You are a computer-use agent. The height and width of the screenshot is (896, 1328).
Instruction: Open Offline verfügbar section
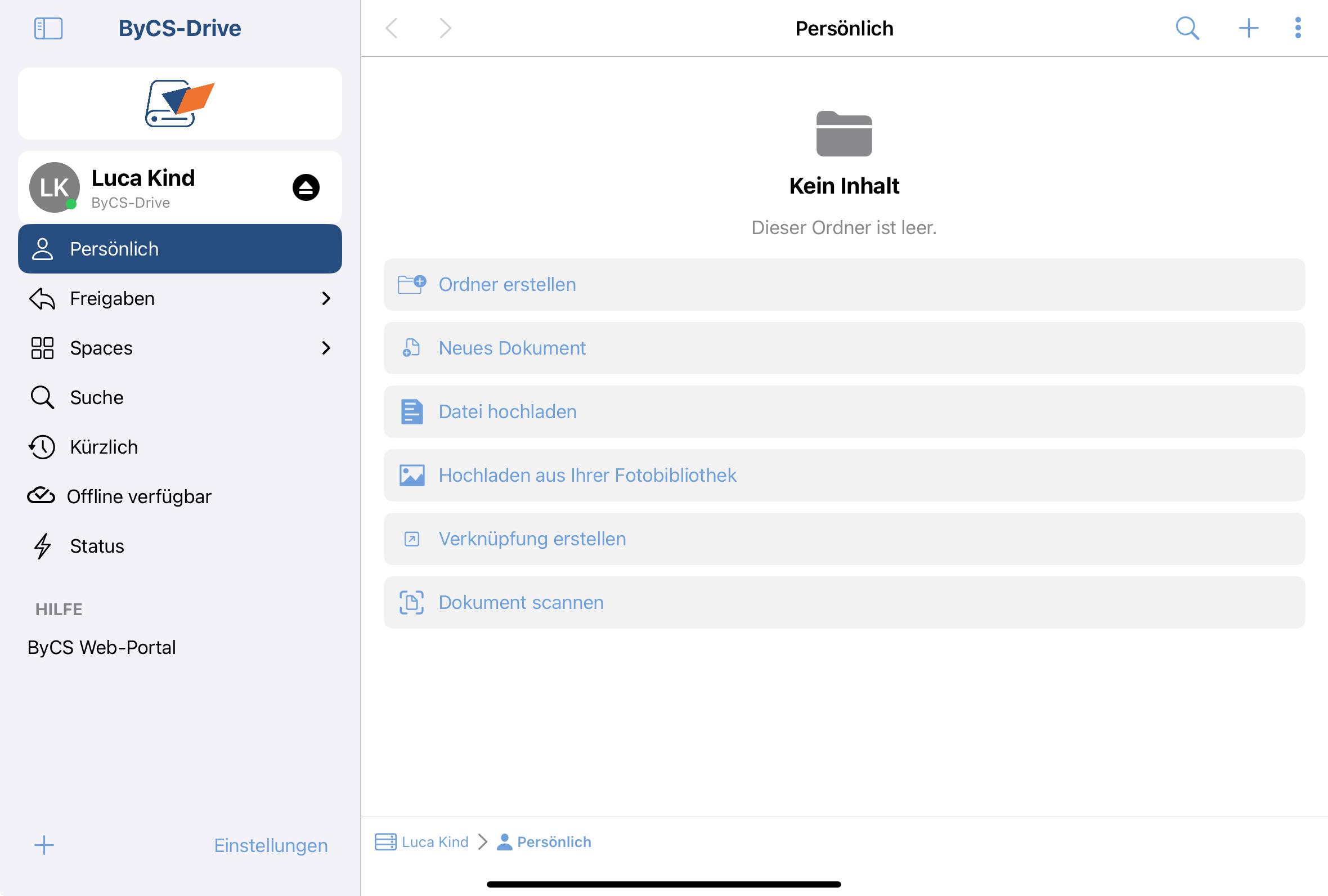(x=138, y=496)
